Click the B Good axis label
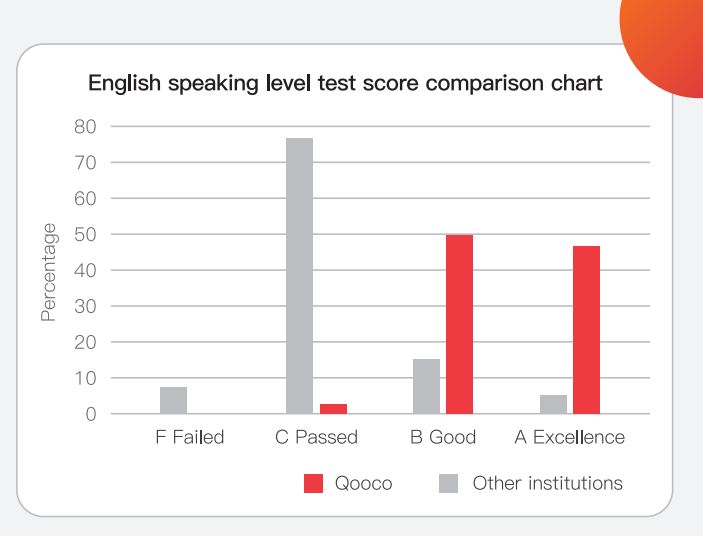 tap(443, 438)
